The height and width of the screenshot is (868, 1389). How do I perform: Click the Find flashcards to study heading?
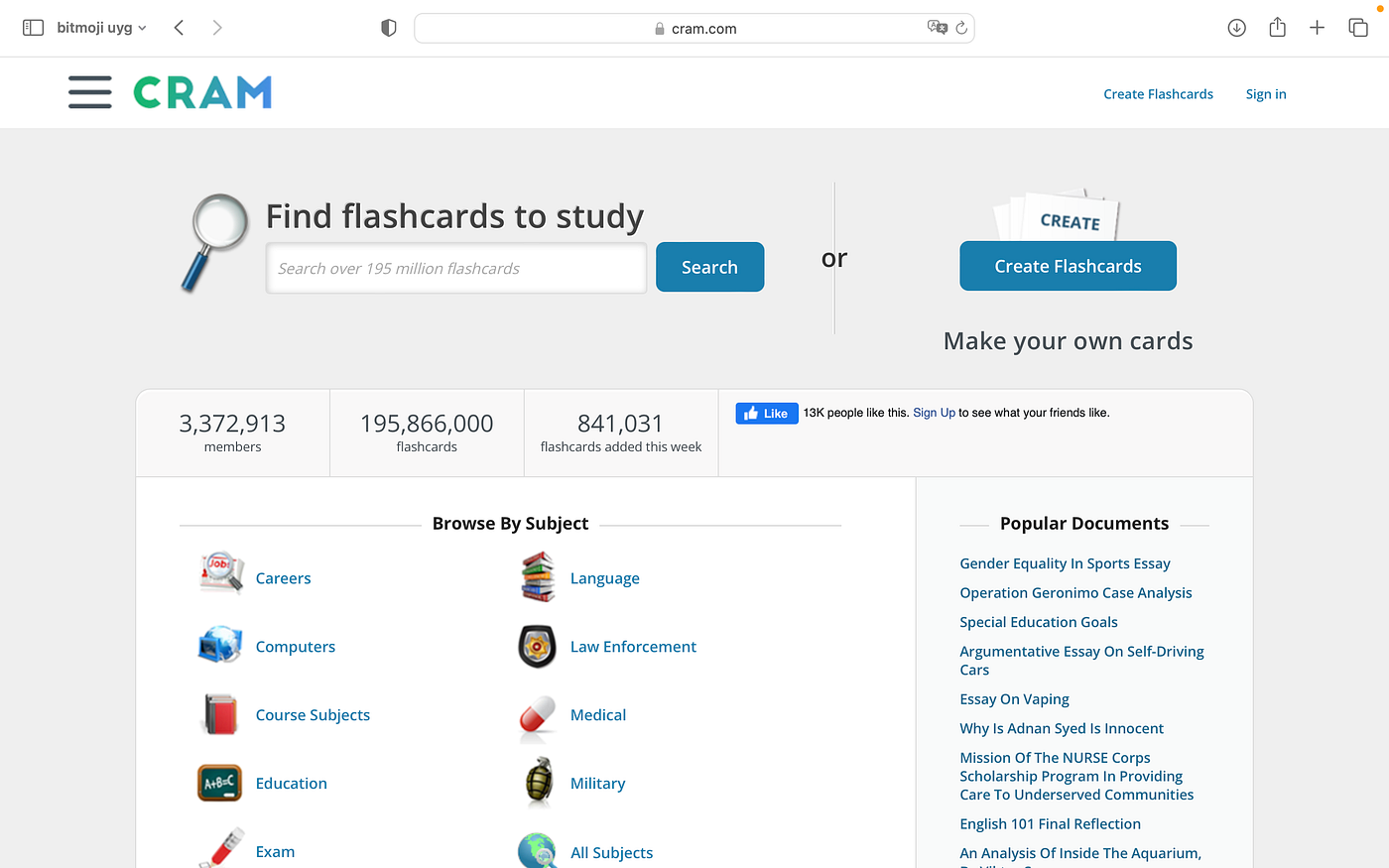[454, 216]
